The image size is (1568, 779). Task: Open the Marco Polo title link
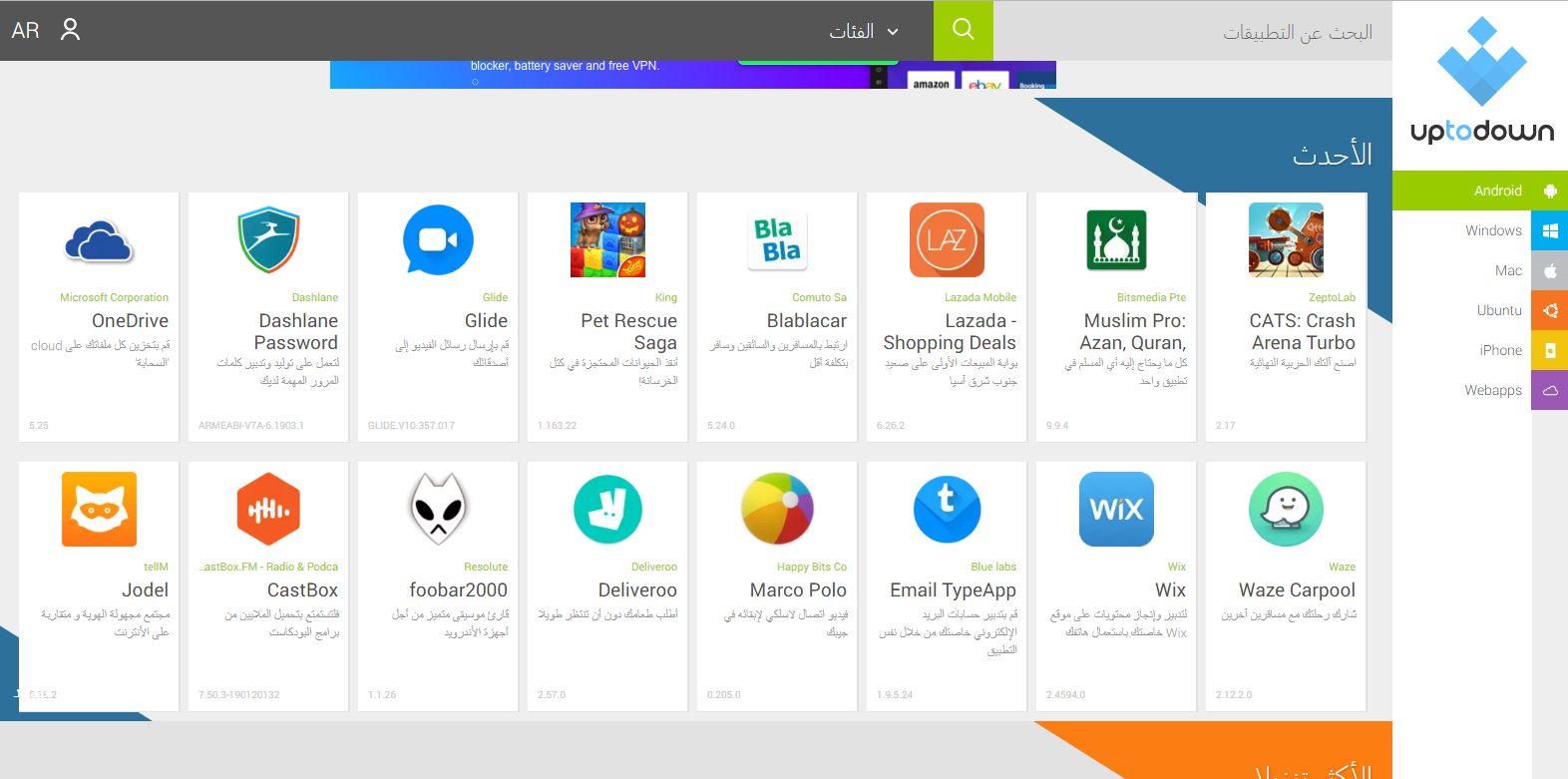click(x=798, y=590)
